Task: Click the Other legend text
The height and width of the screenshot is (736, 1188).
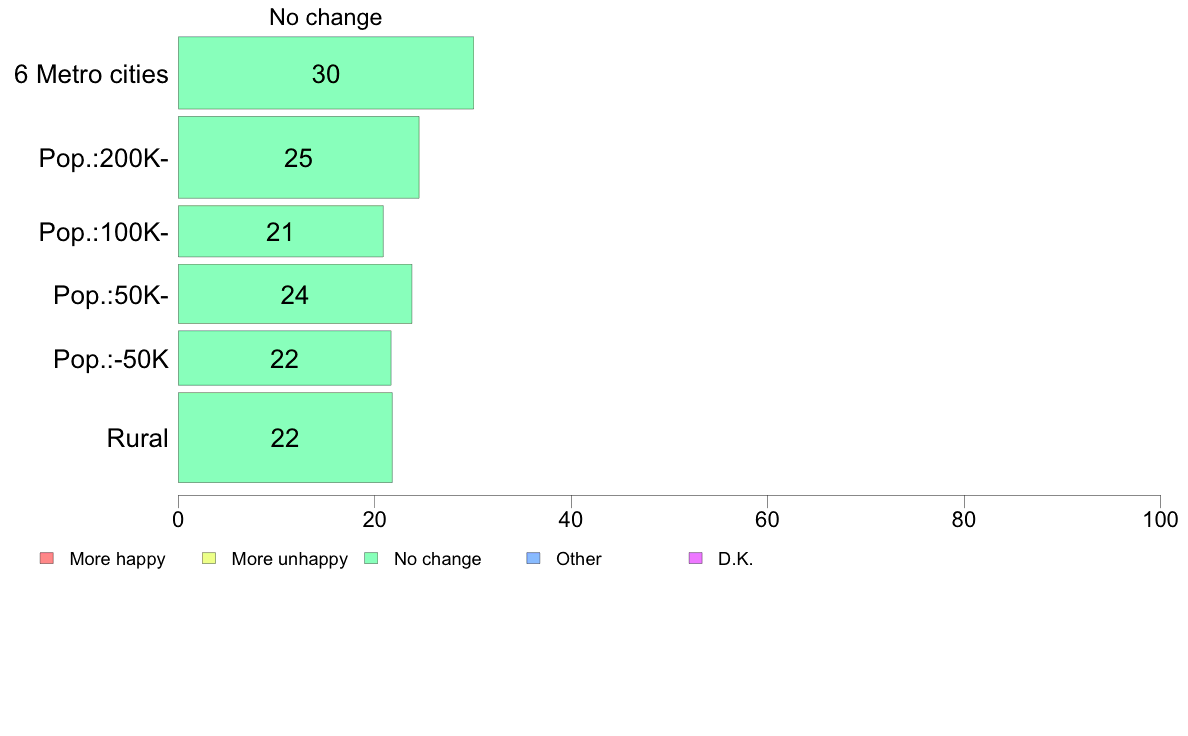Action: pos(579,559)
